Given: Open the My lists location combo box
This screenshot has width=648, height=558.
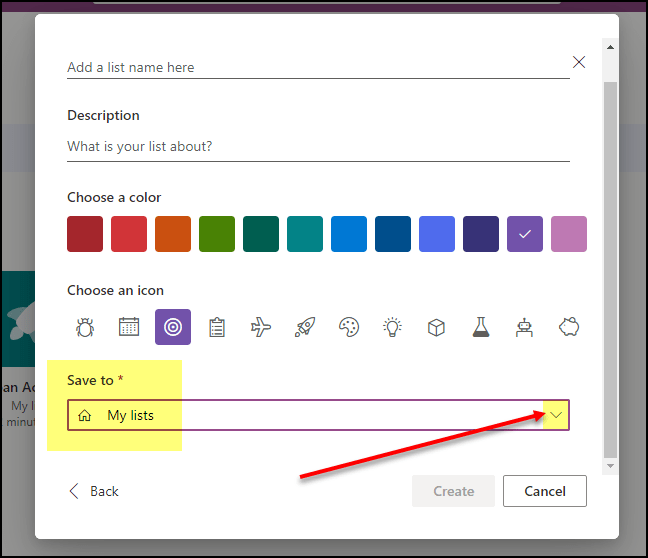Looking at the screenshot, I should click(300, 415).
